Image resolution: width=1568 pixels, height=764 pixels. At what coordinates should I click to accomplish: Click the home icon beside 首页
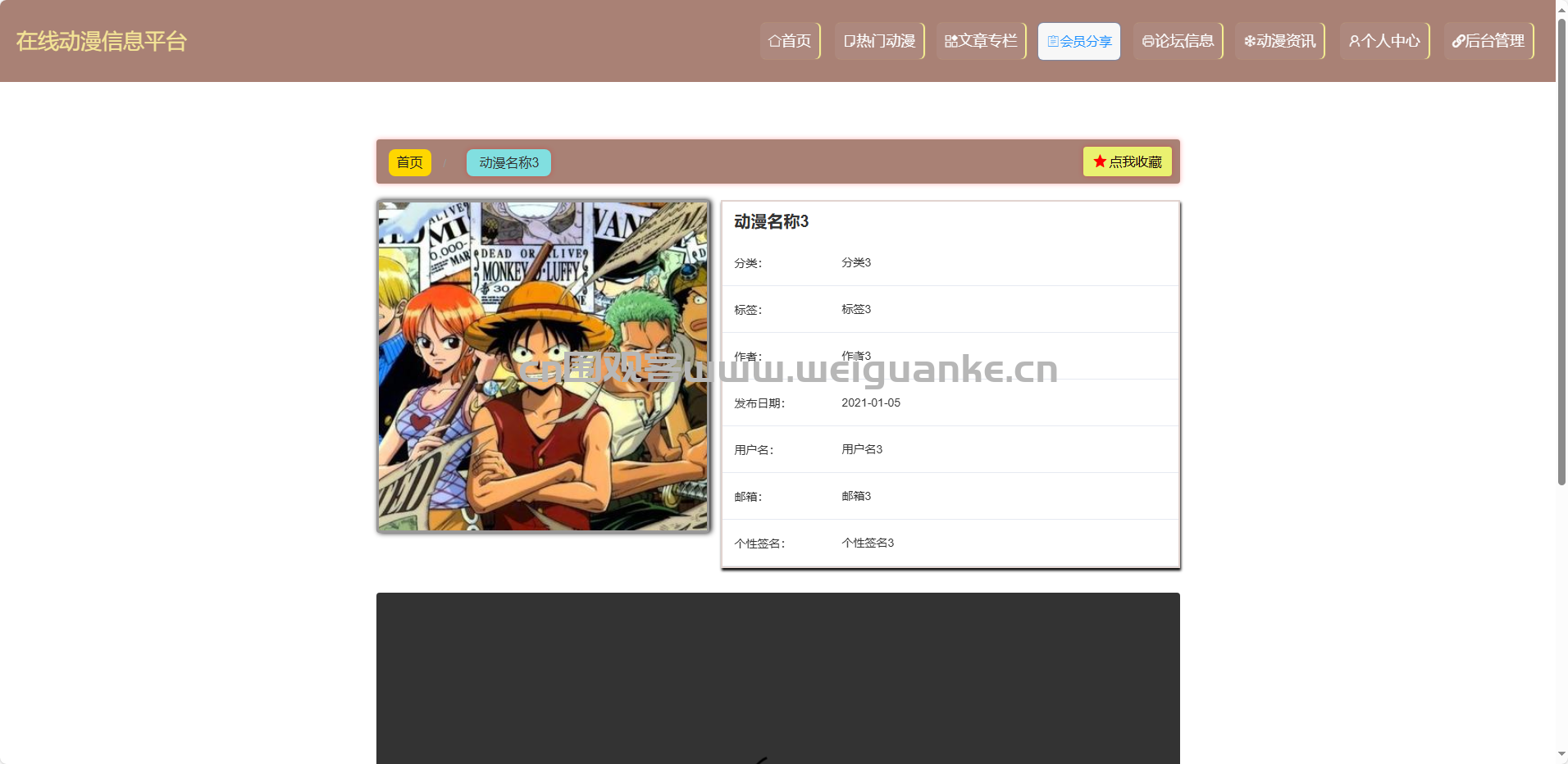point(774,41)
